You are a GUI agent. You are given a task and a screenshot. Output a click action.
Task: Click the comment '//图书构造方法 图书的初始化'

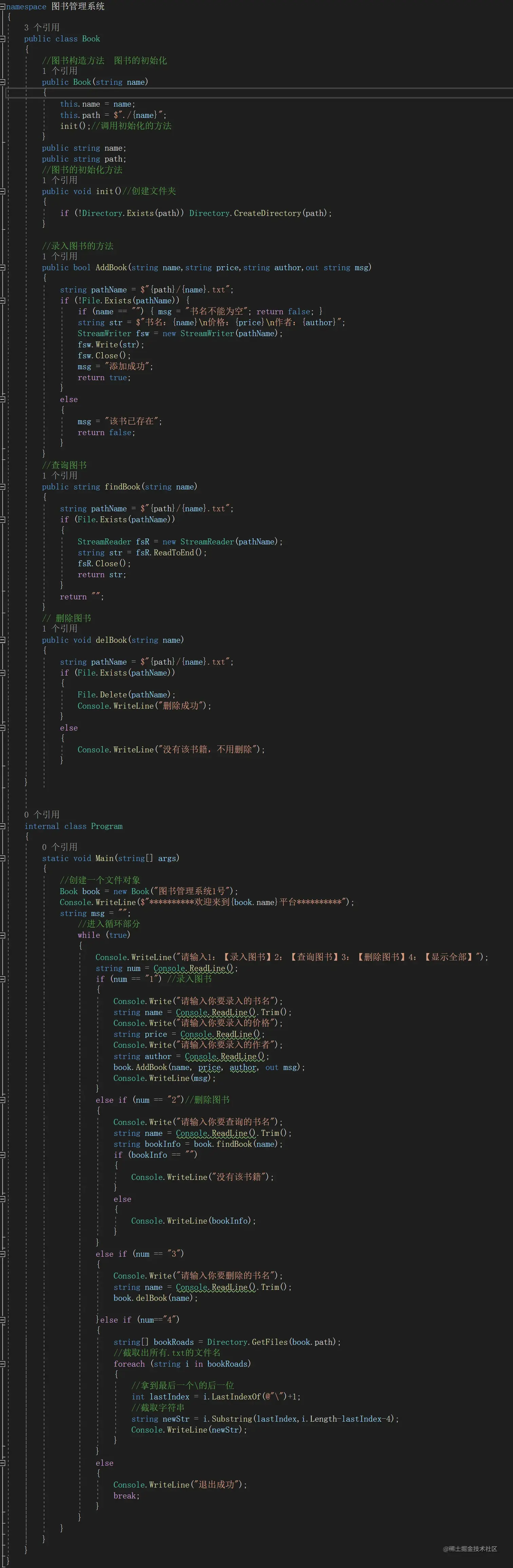click(104, 60)
